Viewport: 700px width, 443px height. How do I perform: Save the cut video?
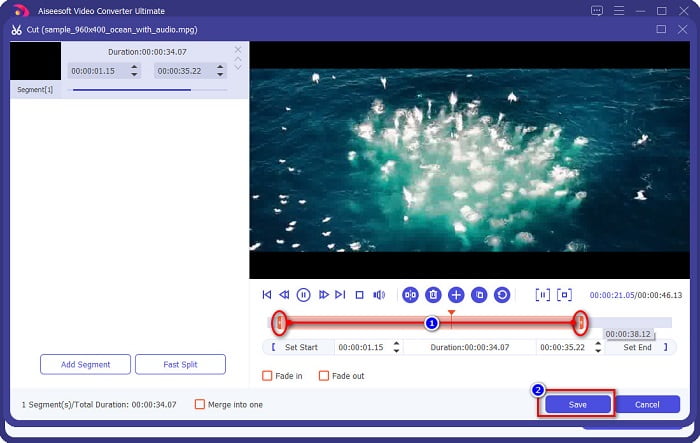tap(577, 405)
